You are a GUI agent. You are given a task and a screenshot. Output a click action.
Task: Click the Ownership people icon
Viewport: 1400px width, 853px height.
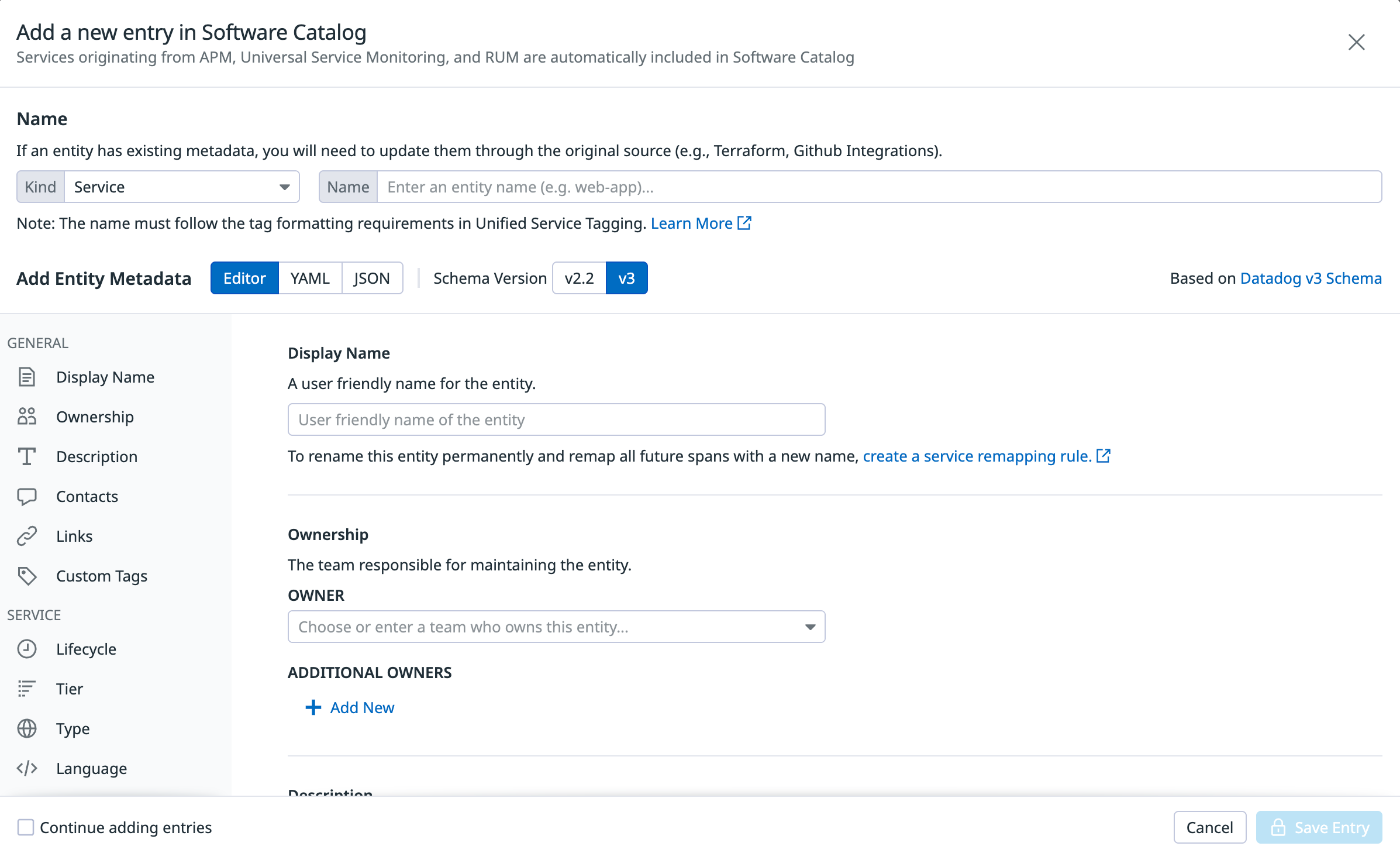pyautogui.click(x=27, y=417)
